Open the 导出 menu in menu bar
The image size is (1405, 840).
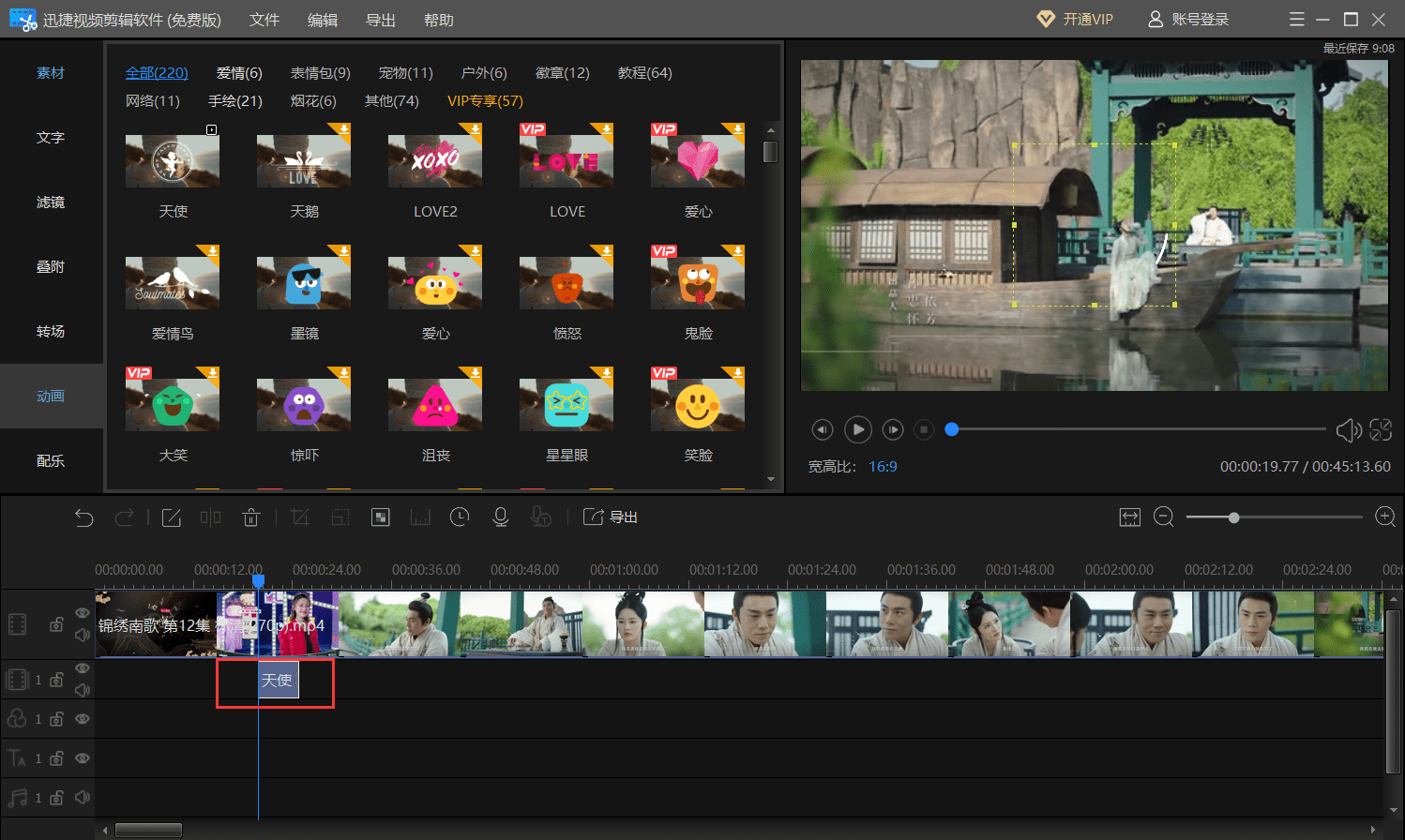pyautogui.click(x=381, y=20)
